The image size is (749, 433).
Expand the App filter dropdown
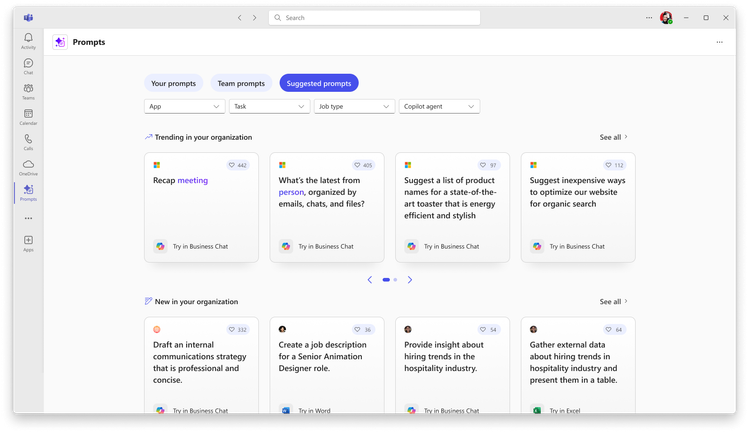click(184, 106)
